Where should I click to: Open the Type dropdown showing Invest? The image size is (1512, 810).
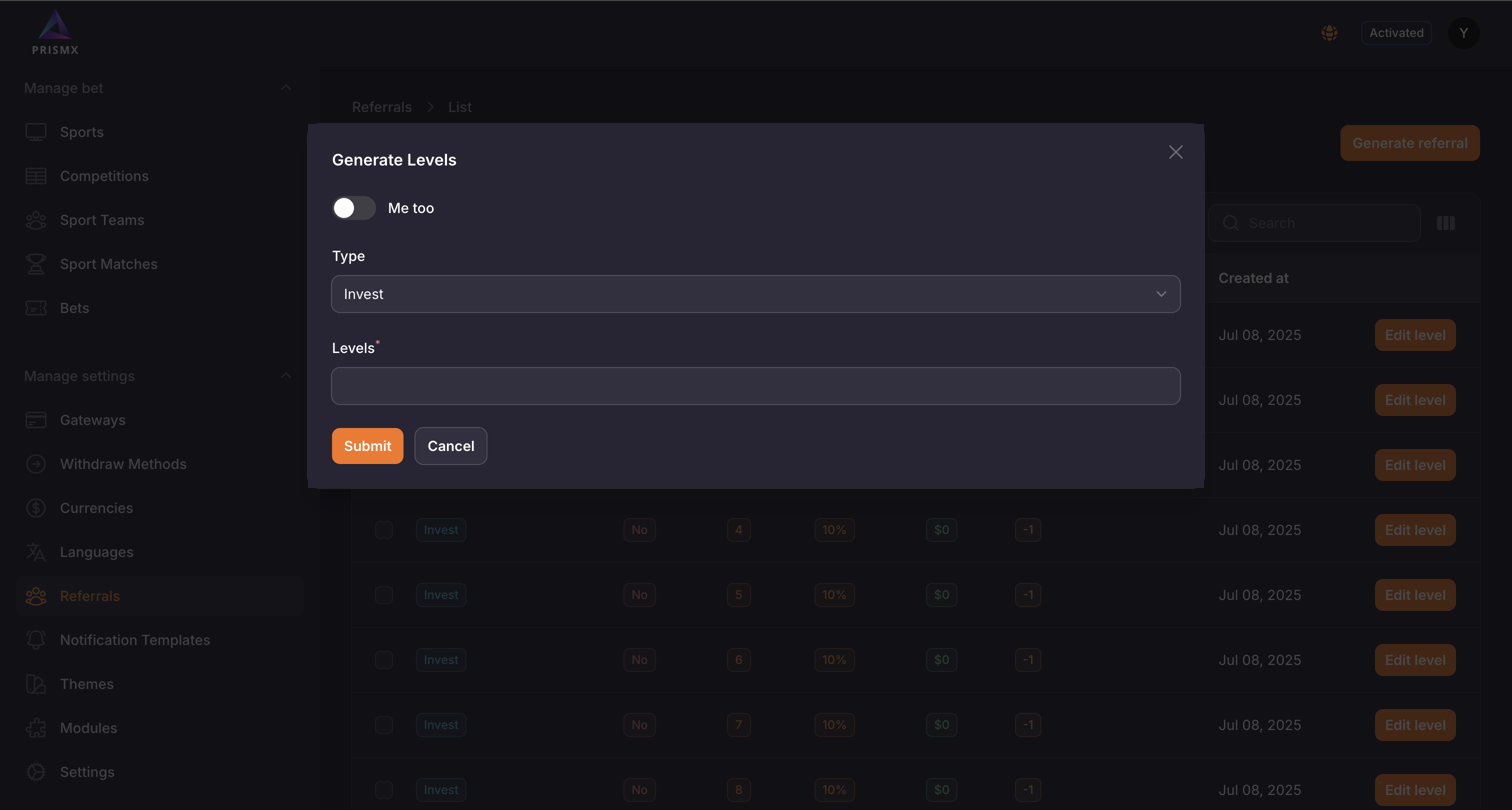click(x=755, y=294)
